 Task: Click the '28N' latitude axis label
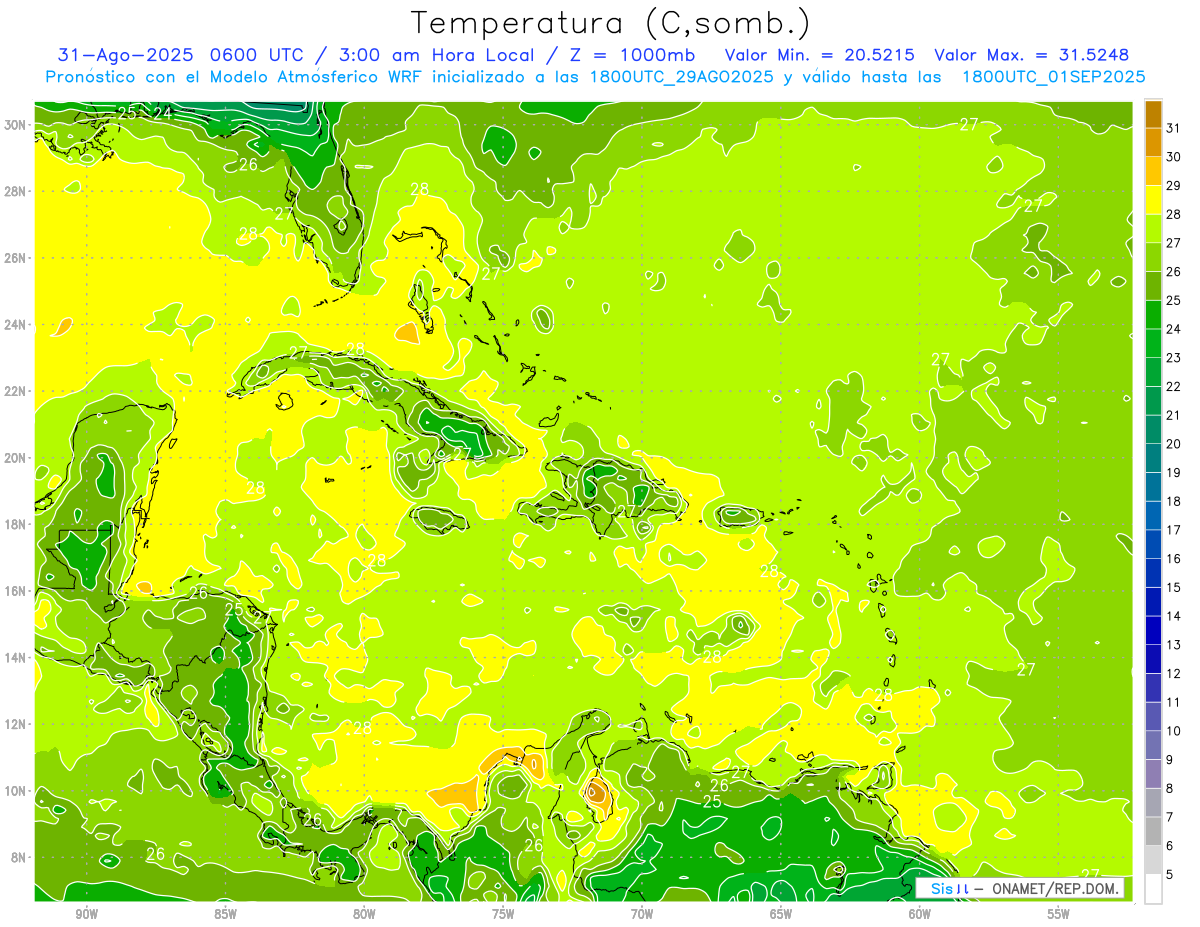pyautogui.click(x=16, y=191)
